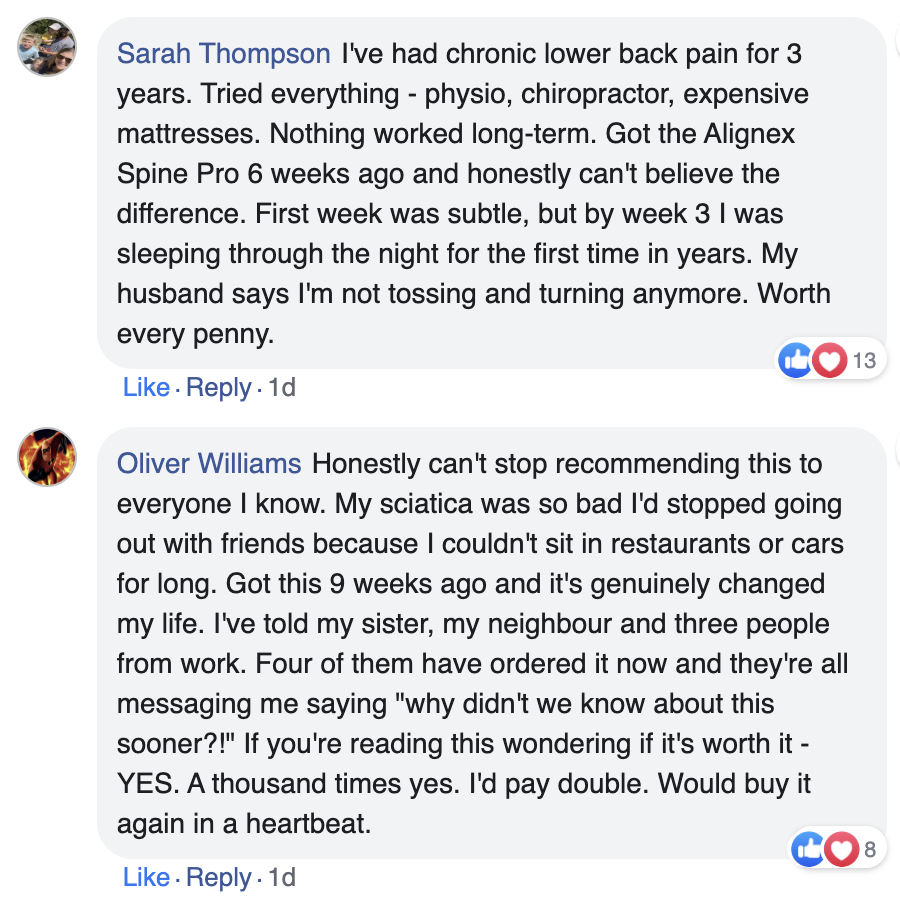
Task: Open the 8 reactions count list
Action: [x=870, y=850]
